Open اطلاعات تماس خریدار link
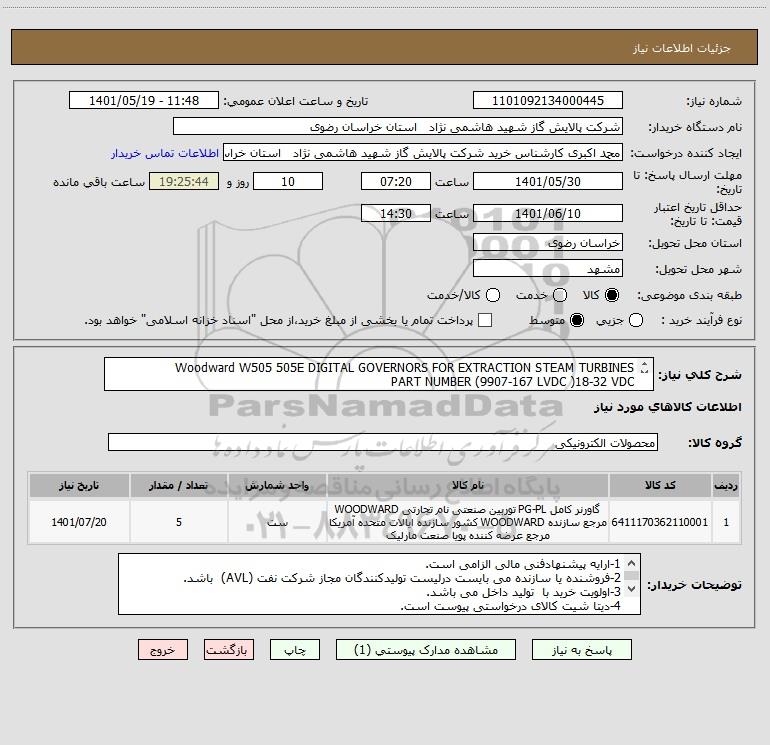This screenshot has width=770, height=745. click(x=165, y=153)
